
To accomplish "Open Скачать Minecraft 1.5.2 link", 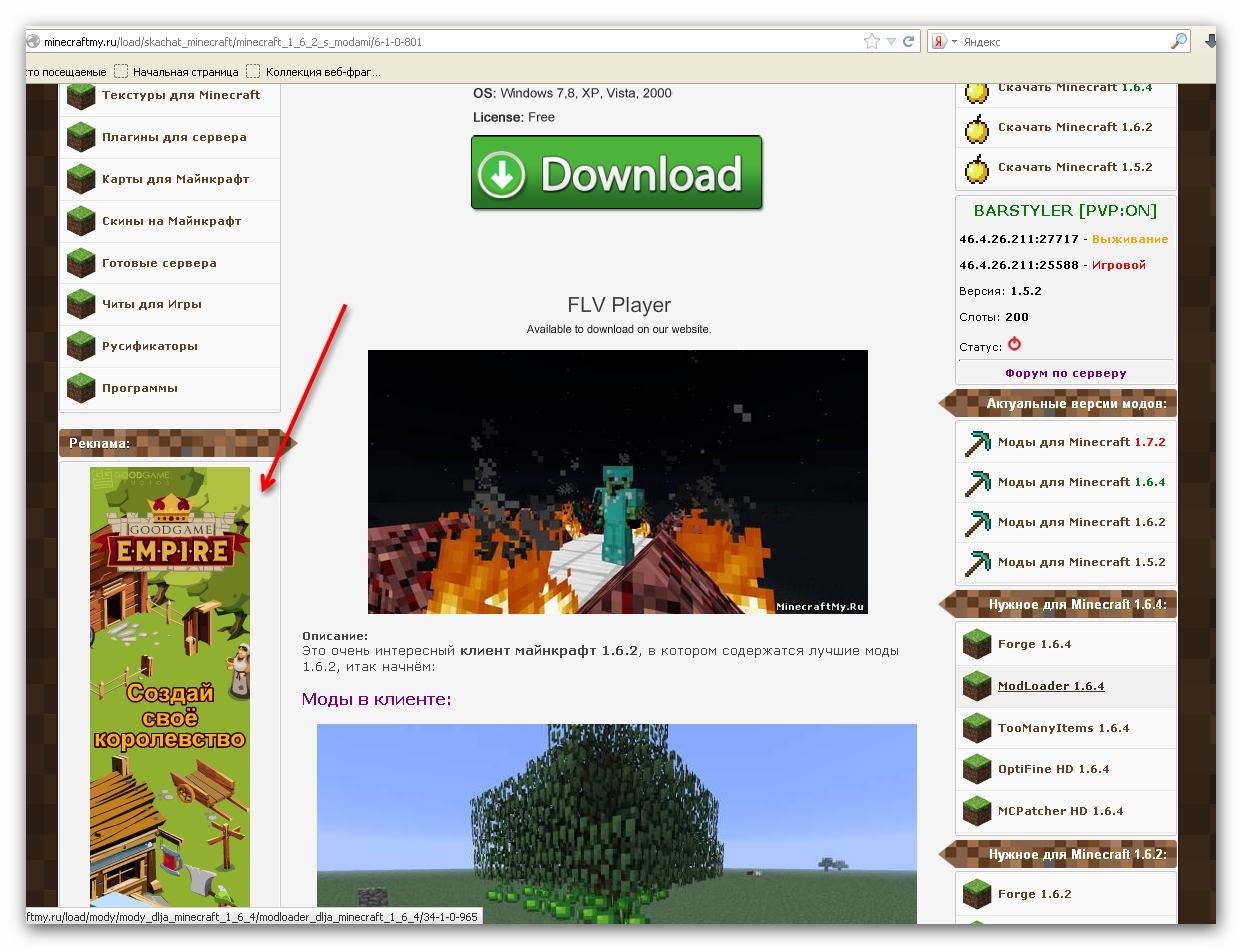I will 1075,167.
